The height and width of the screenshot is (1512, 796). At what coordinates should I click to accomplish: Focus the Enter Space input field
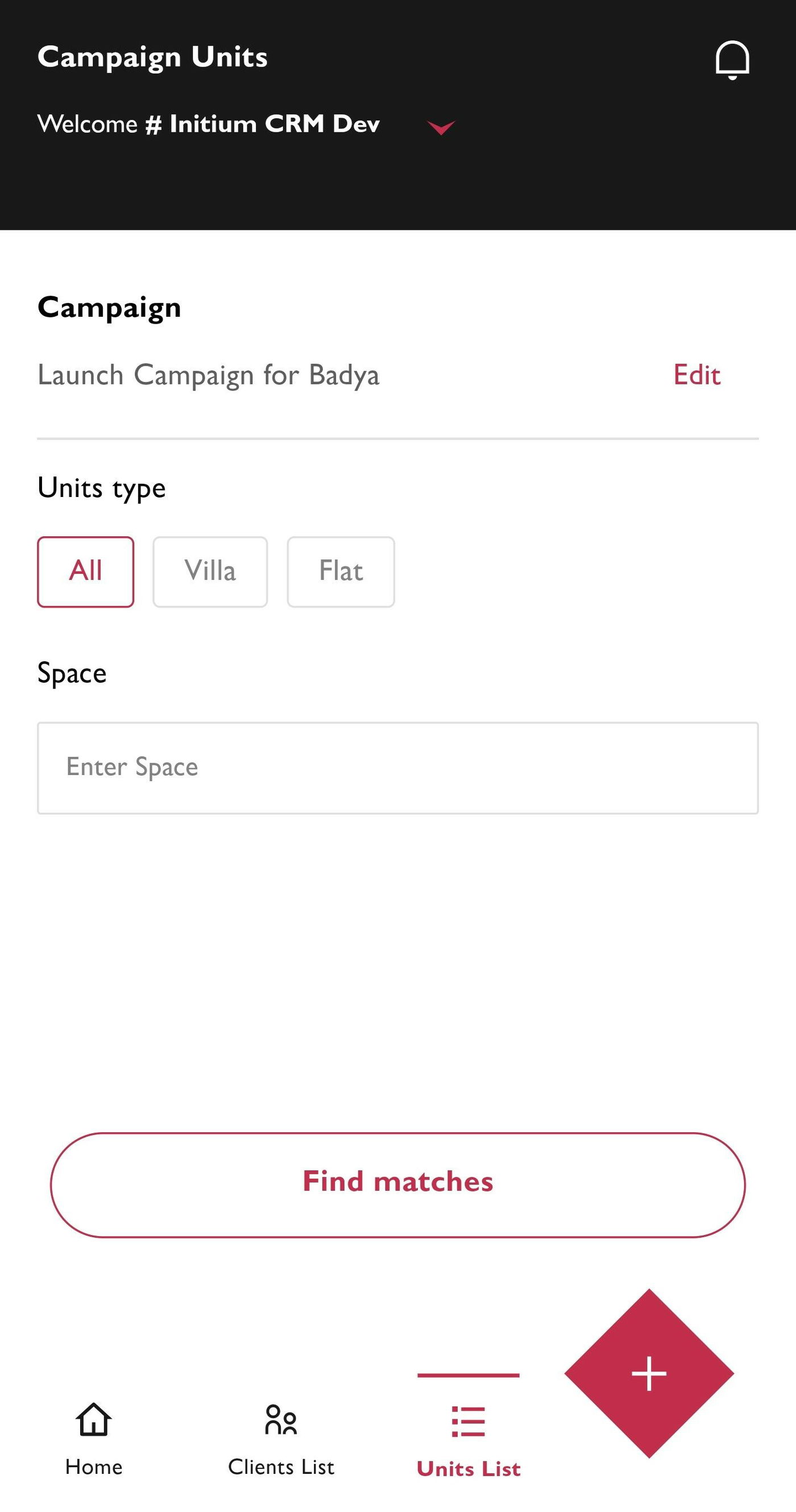point(398,768)
